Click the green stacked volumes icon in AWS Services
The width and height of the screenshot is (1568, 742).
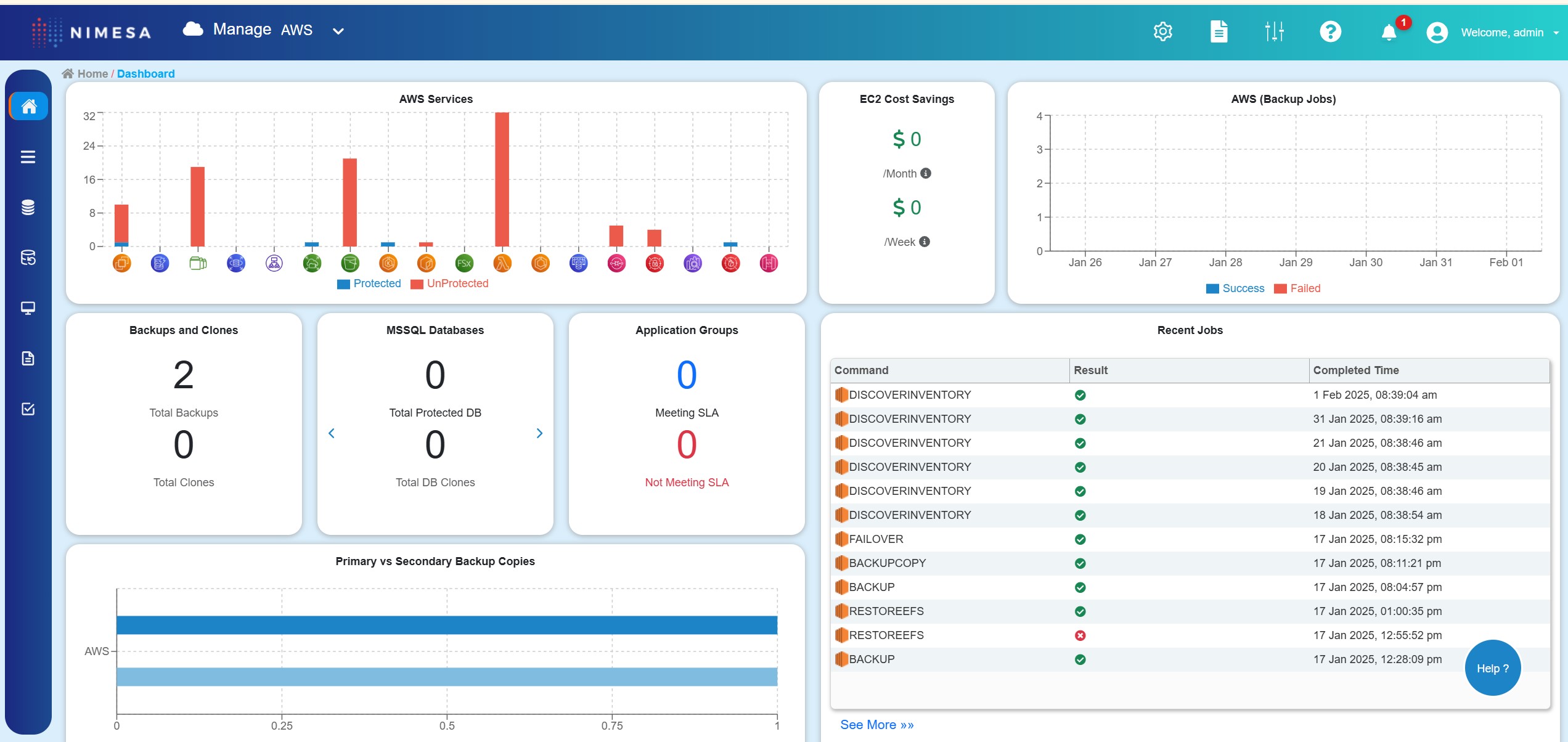[x=198, y=264]
